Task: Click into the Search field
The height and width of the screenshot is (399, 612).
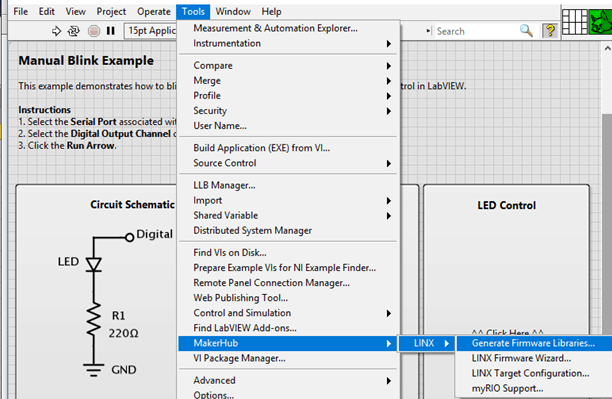Action: pos(476,31)
